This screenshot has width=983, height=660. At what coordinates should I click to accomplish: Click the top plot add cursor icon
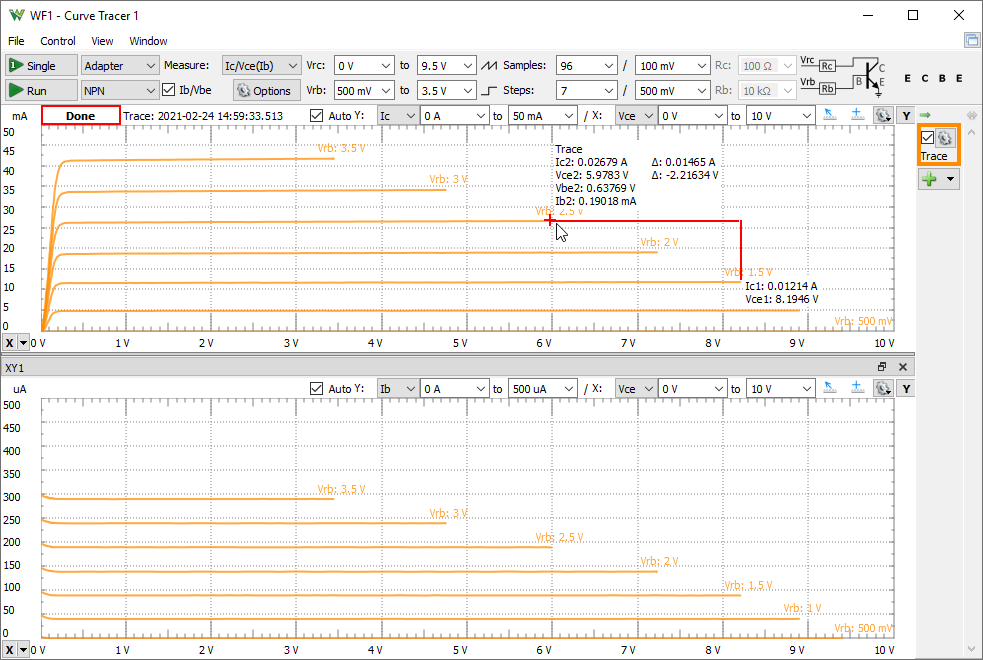[x=857, y=115]
